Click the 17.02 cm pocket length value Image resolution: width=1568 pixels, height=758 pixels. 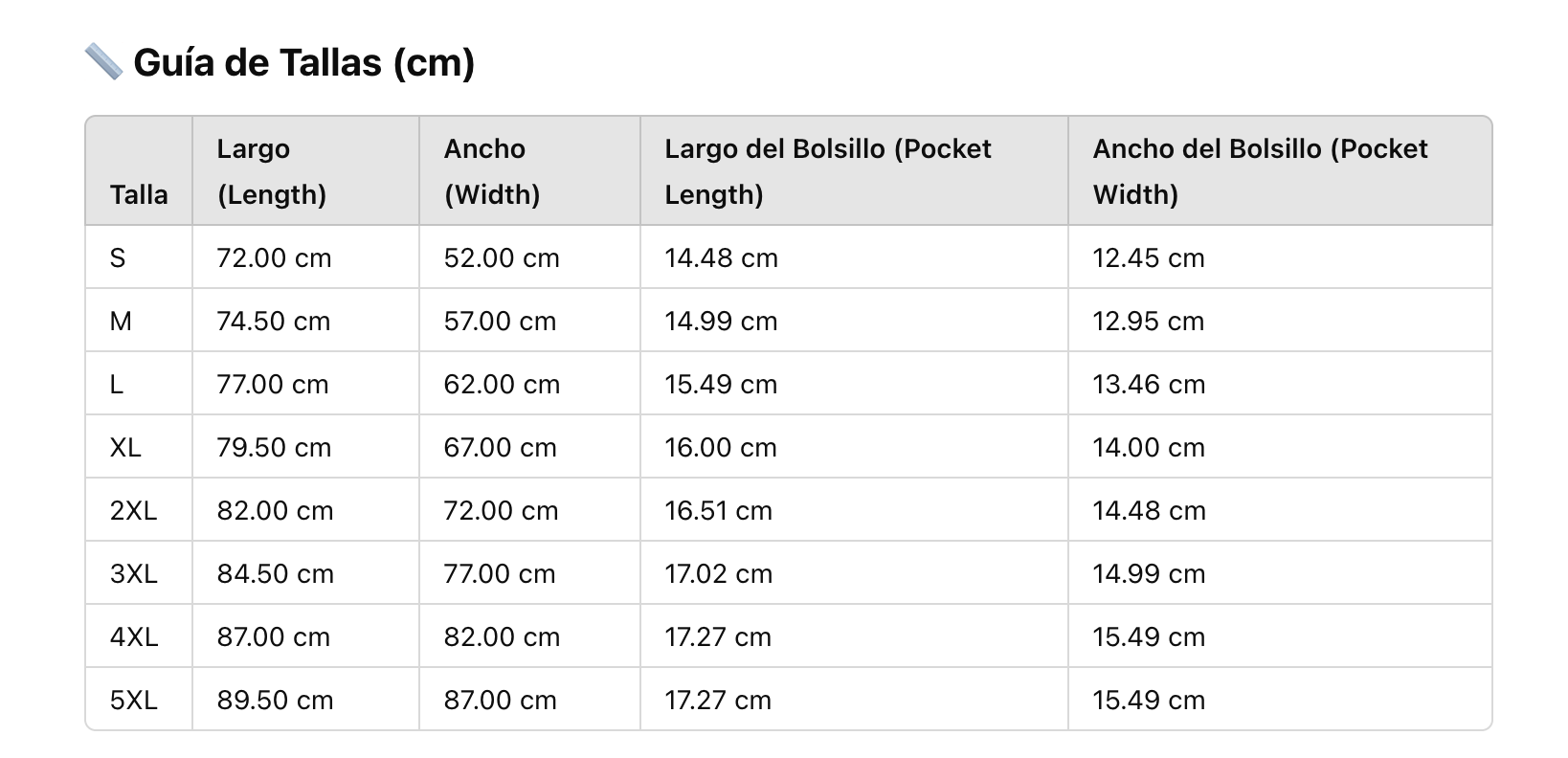[x=718, y=573]
